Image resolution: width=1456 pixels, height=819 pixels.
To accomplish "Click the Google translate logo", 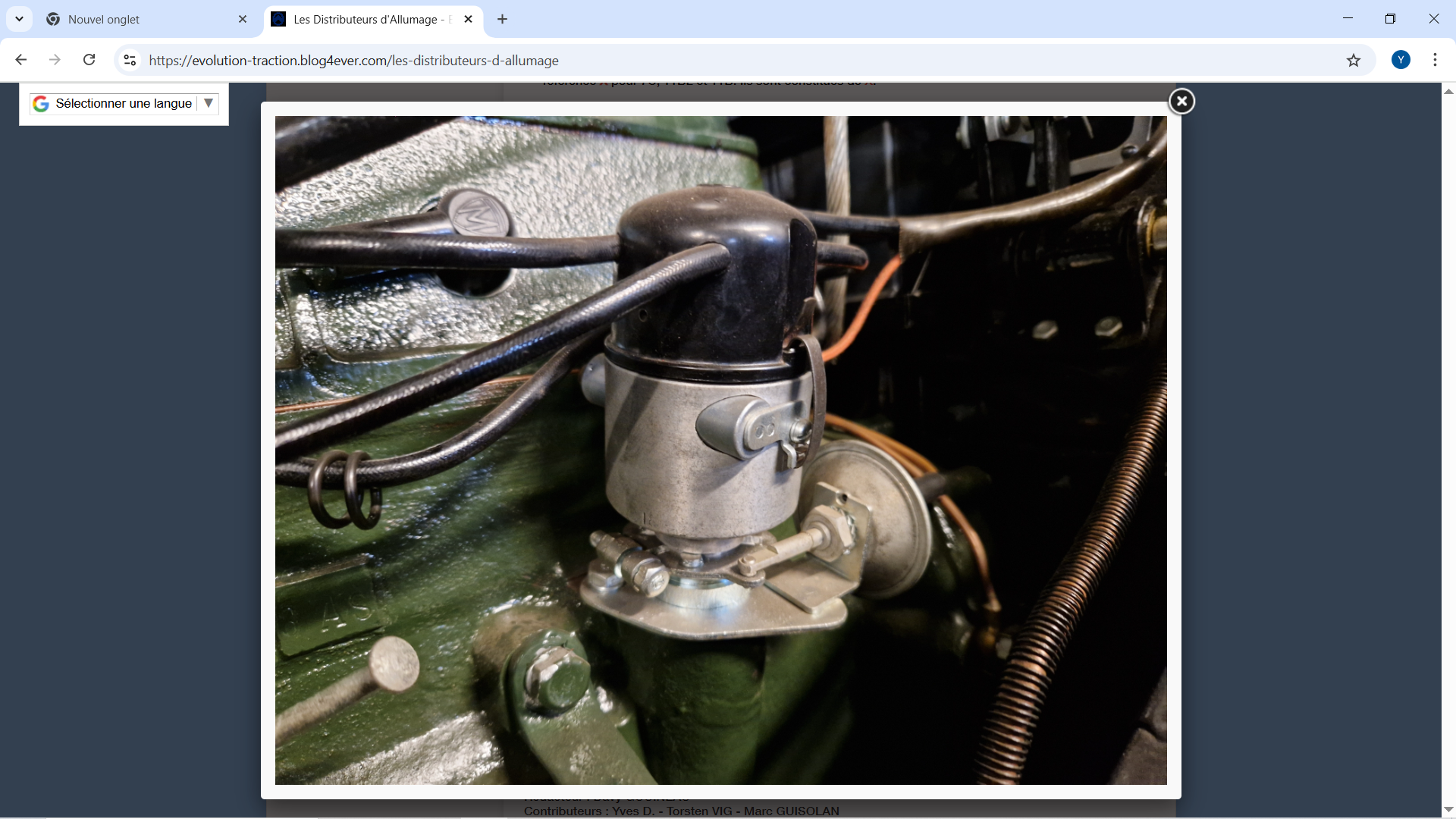I will [x=41, y=104].
